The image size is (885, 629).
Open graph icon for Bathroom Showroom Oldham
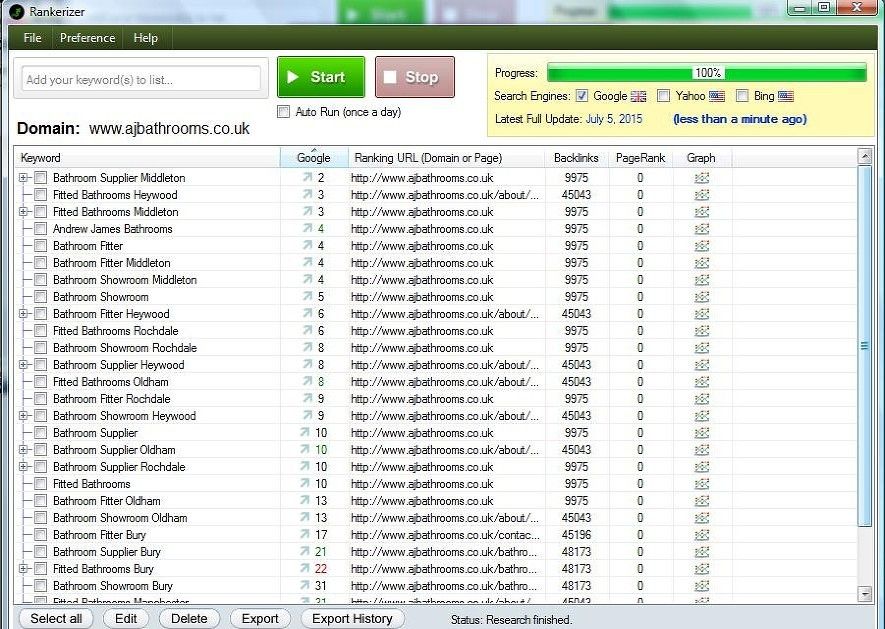(x=702, y=518)
